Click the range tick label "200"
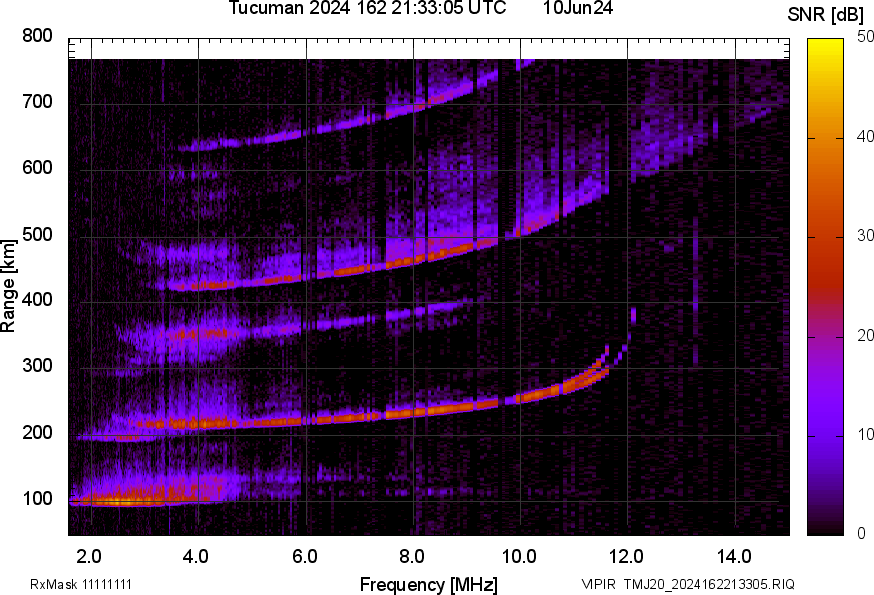874x595 pixels. point(37,432)
